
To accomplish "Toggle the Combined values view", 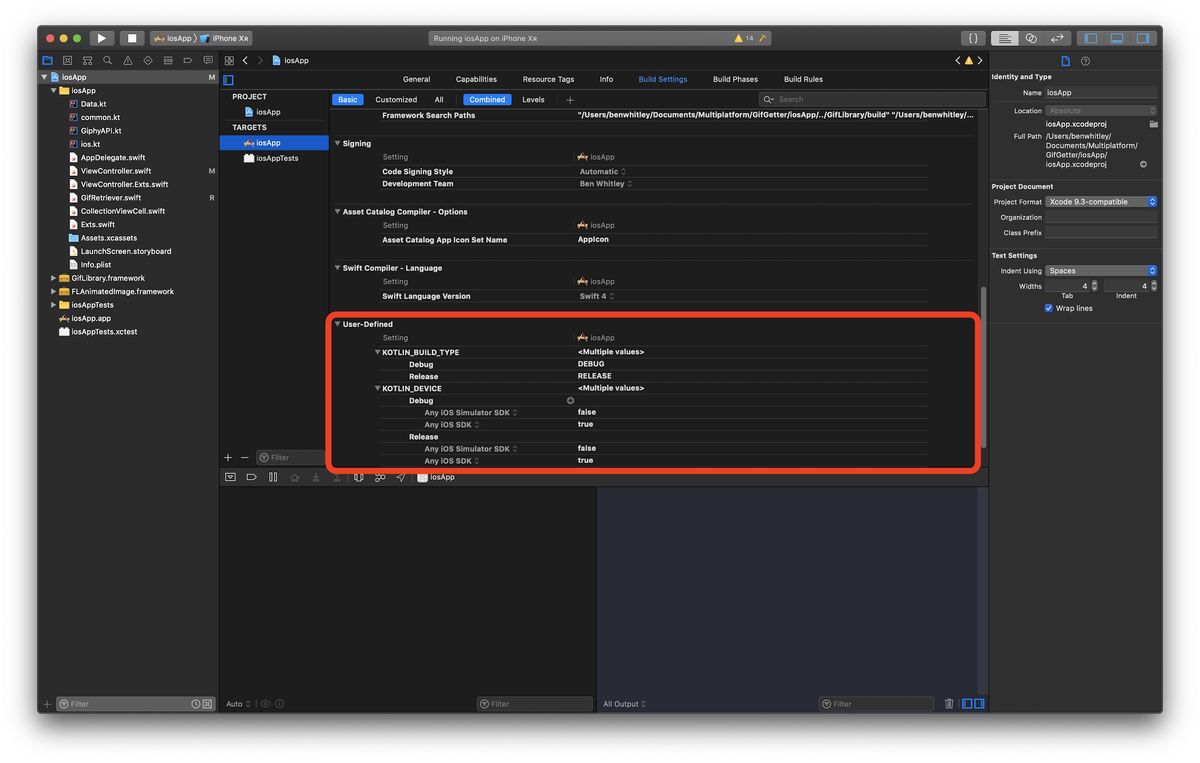I will click(x=487, y=100).
